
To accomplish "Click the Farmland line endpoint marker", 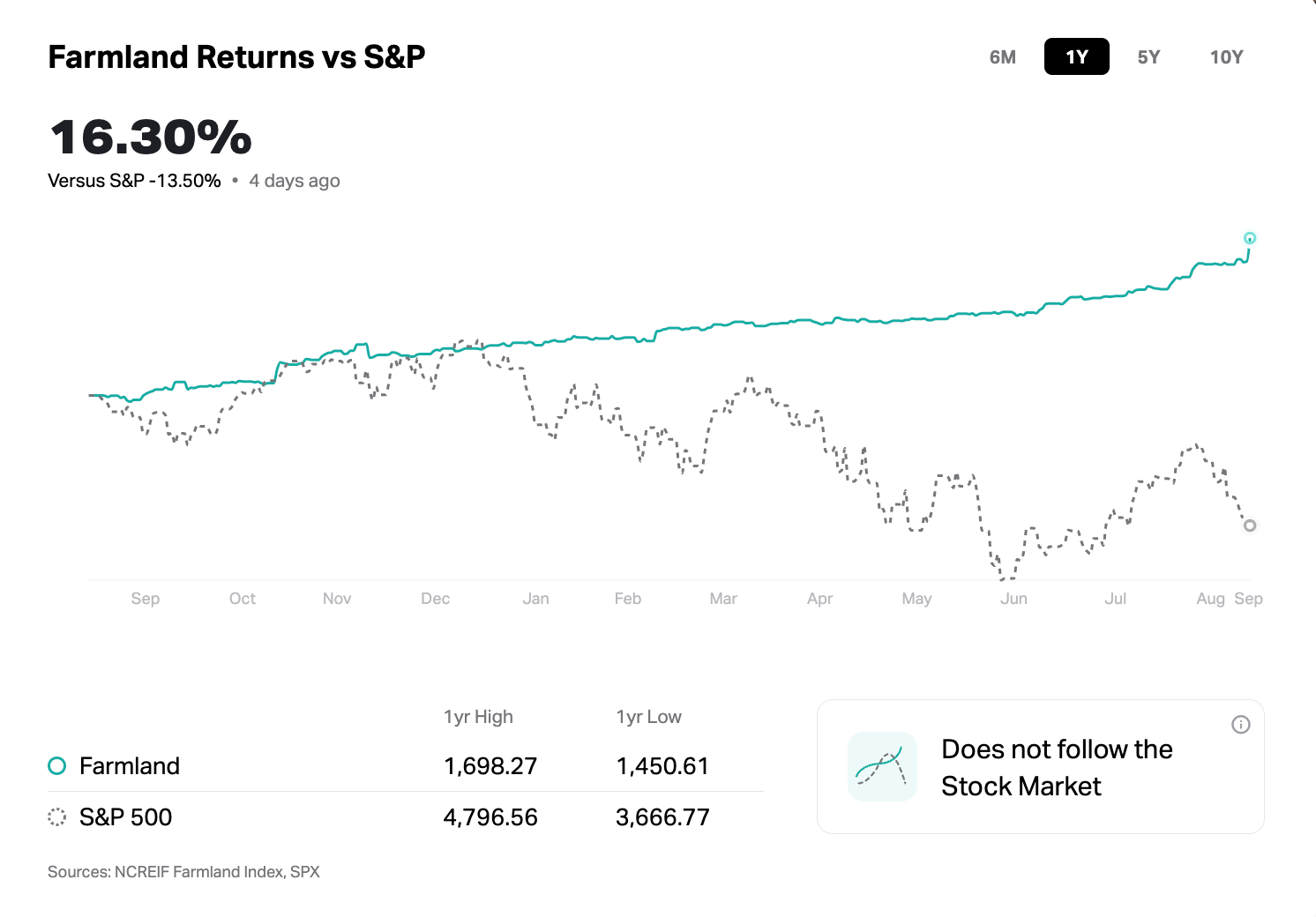I will click(x=1249, y=238).
